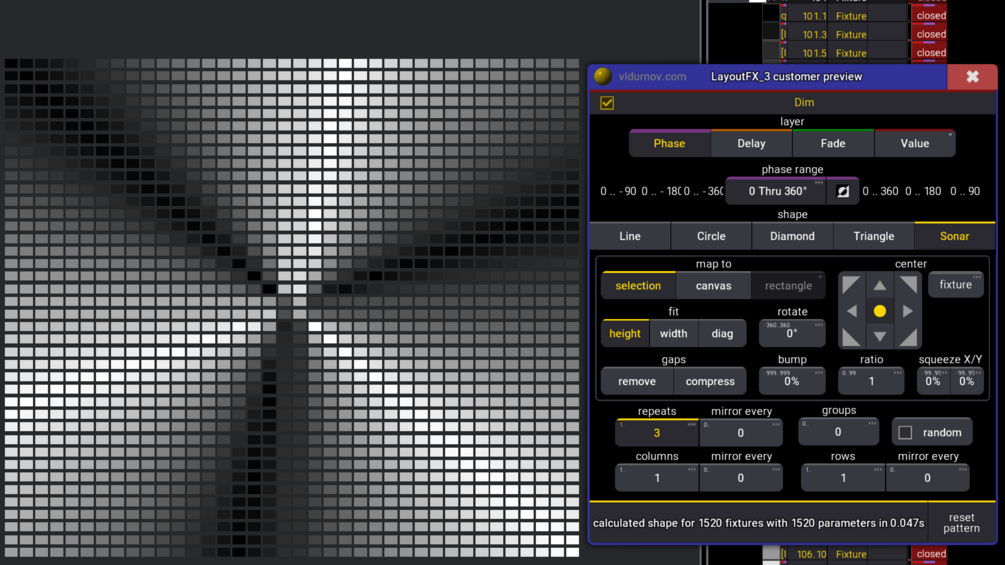
Task: Switch to the Delay layer tab
Action: (751, 143)
